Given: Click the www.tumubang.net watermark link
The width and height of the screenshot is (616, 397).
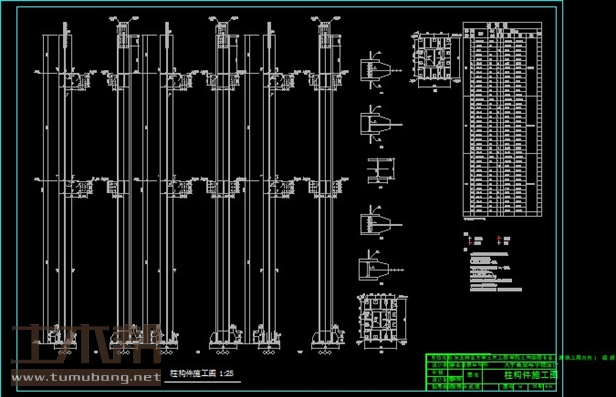Looking at the screenshot, I should tap(86, 378).
